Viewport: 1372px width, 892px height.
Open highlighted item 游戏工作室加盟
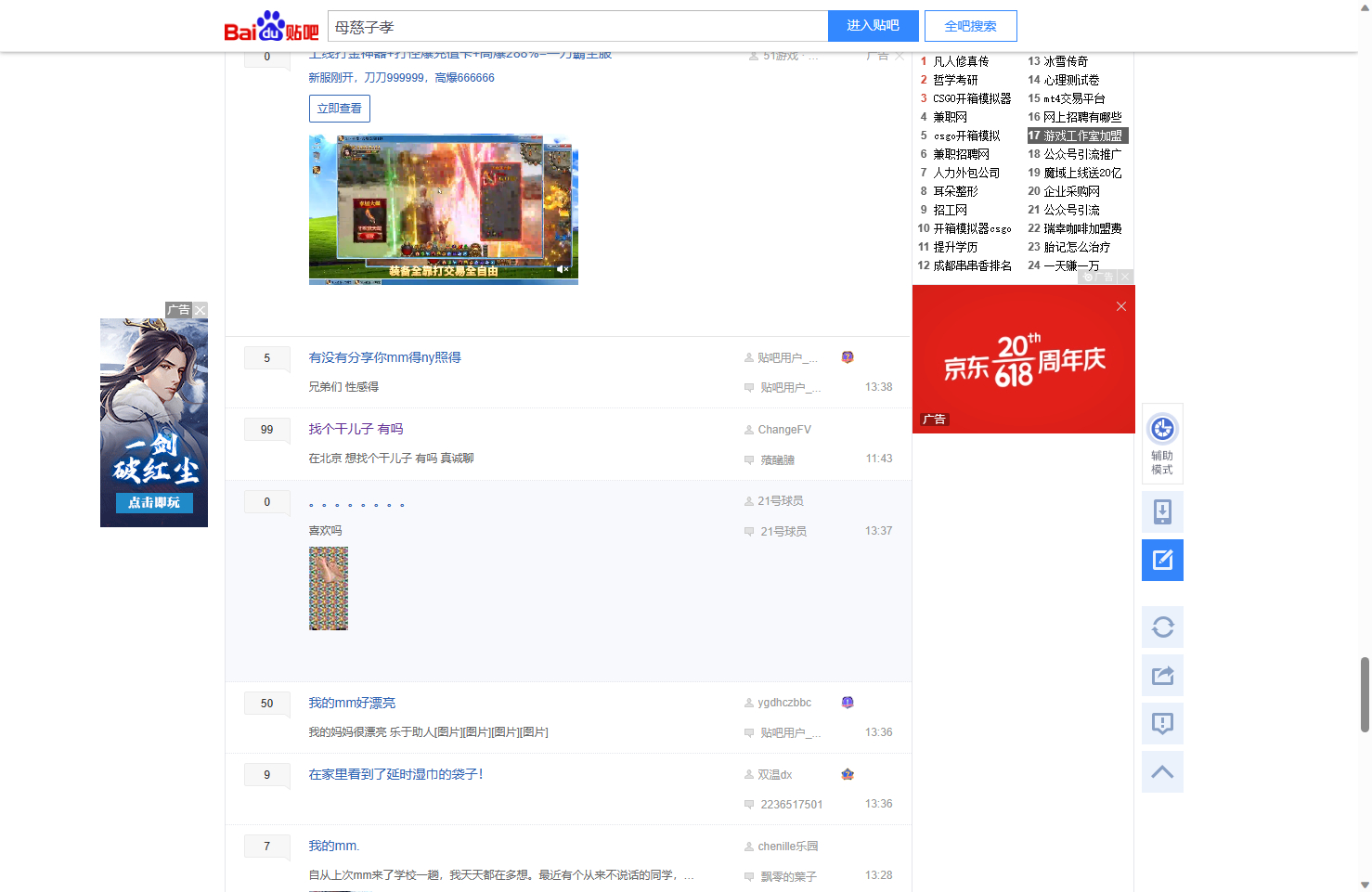[x=1081, y=136]
